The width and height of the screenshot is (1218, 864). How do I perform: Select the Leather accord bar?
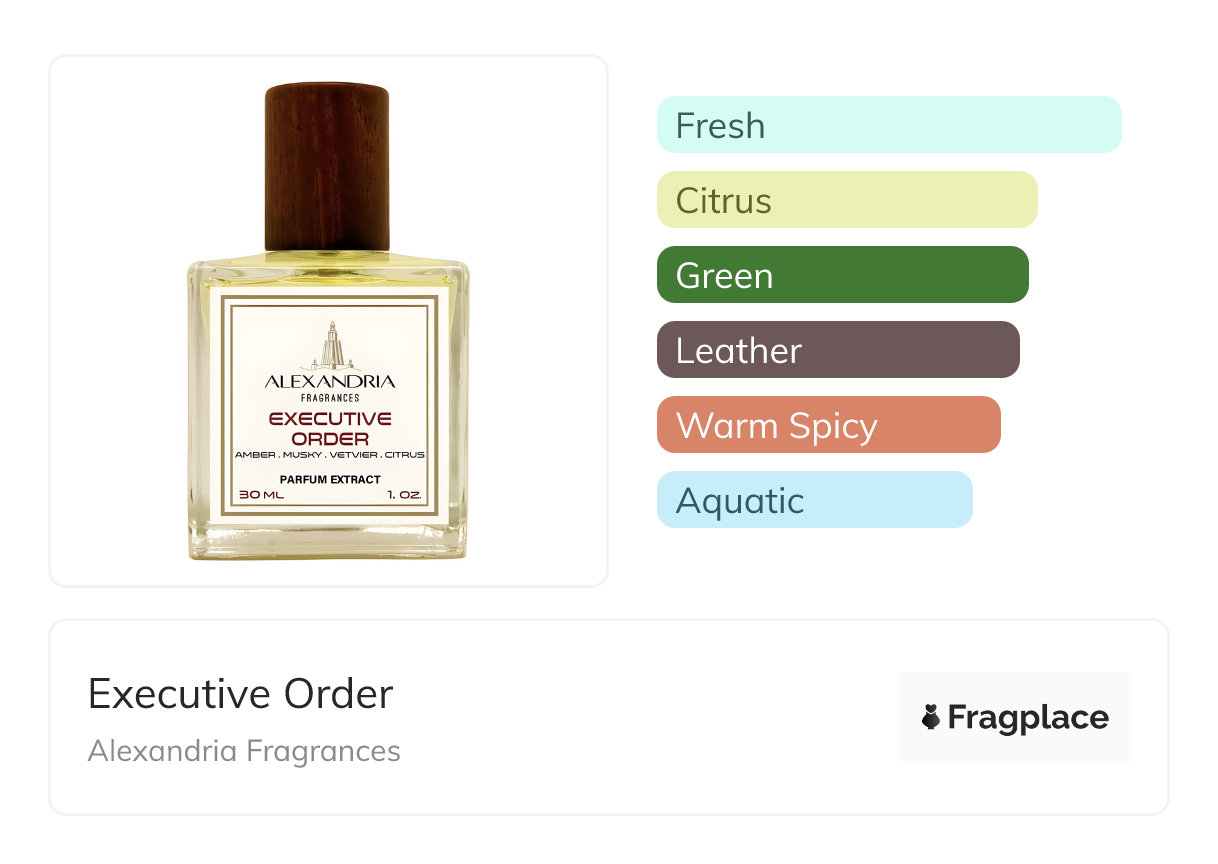[x=838, y=350]
